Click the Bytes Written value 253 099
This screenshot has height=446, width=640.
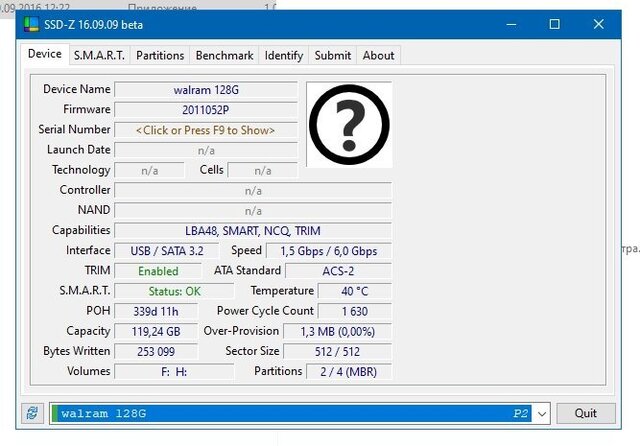tap(156, 351)
